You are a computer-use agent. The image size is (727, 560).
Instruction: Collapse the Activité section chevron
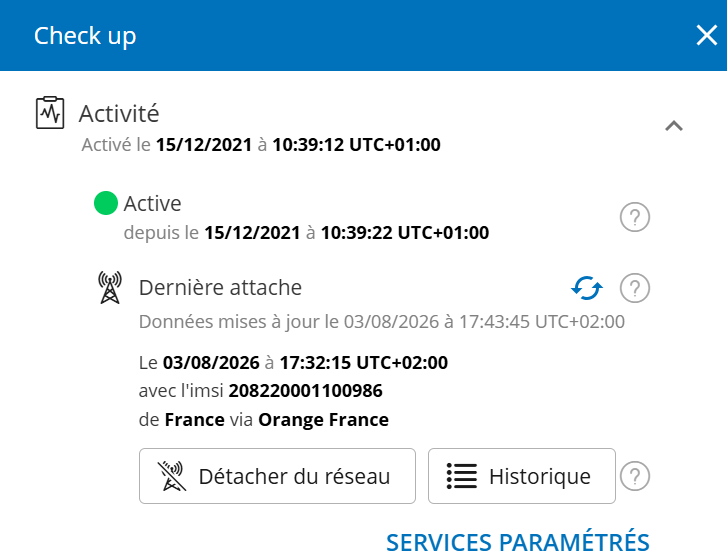[x=674, y=126]
